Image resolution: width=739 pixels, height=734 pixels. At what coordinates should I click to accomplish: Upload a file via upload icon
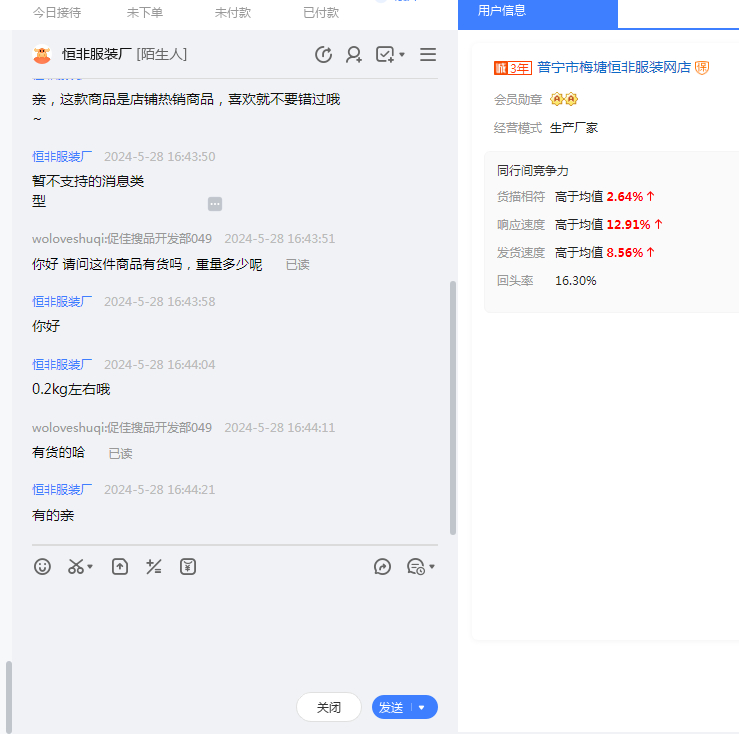[120, 566]
